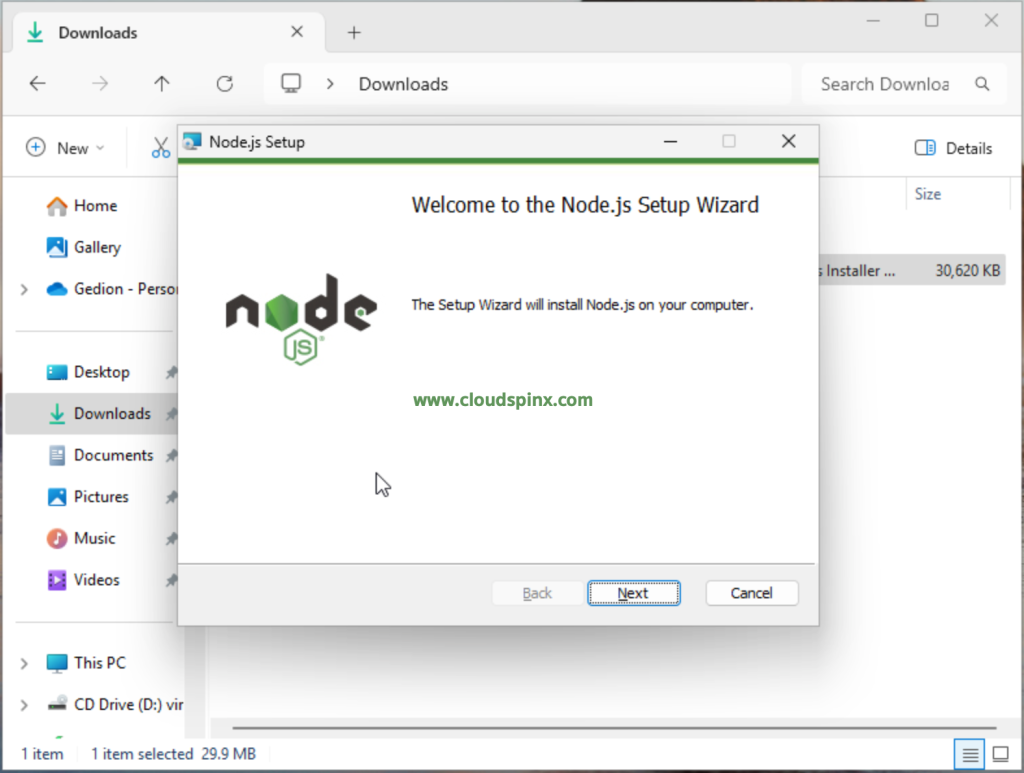Open the Gallery from the sidebar
This screenshot has height=773, width=1024.
coord(55,247)
